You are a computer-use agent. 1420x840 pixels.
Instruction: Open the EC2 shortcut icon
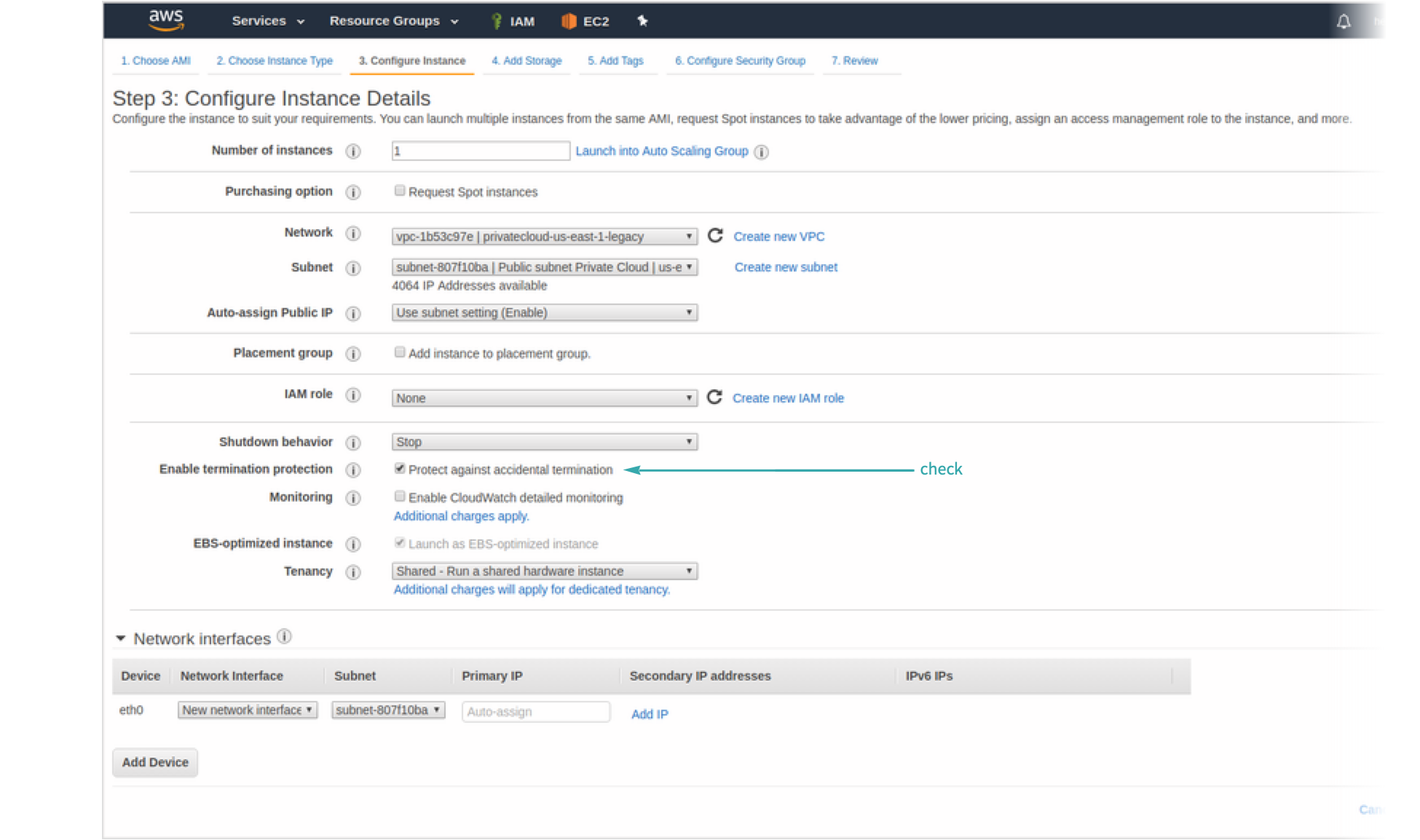(x=569, y=21)
